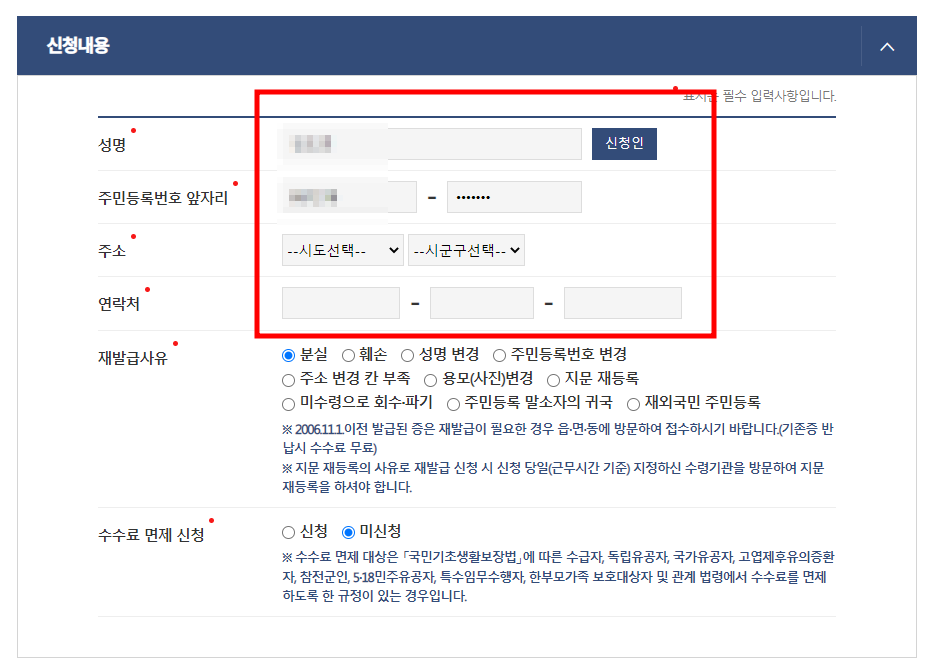Click the 연락처 field label

point(118,304)
